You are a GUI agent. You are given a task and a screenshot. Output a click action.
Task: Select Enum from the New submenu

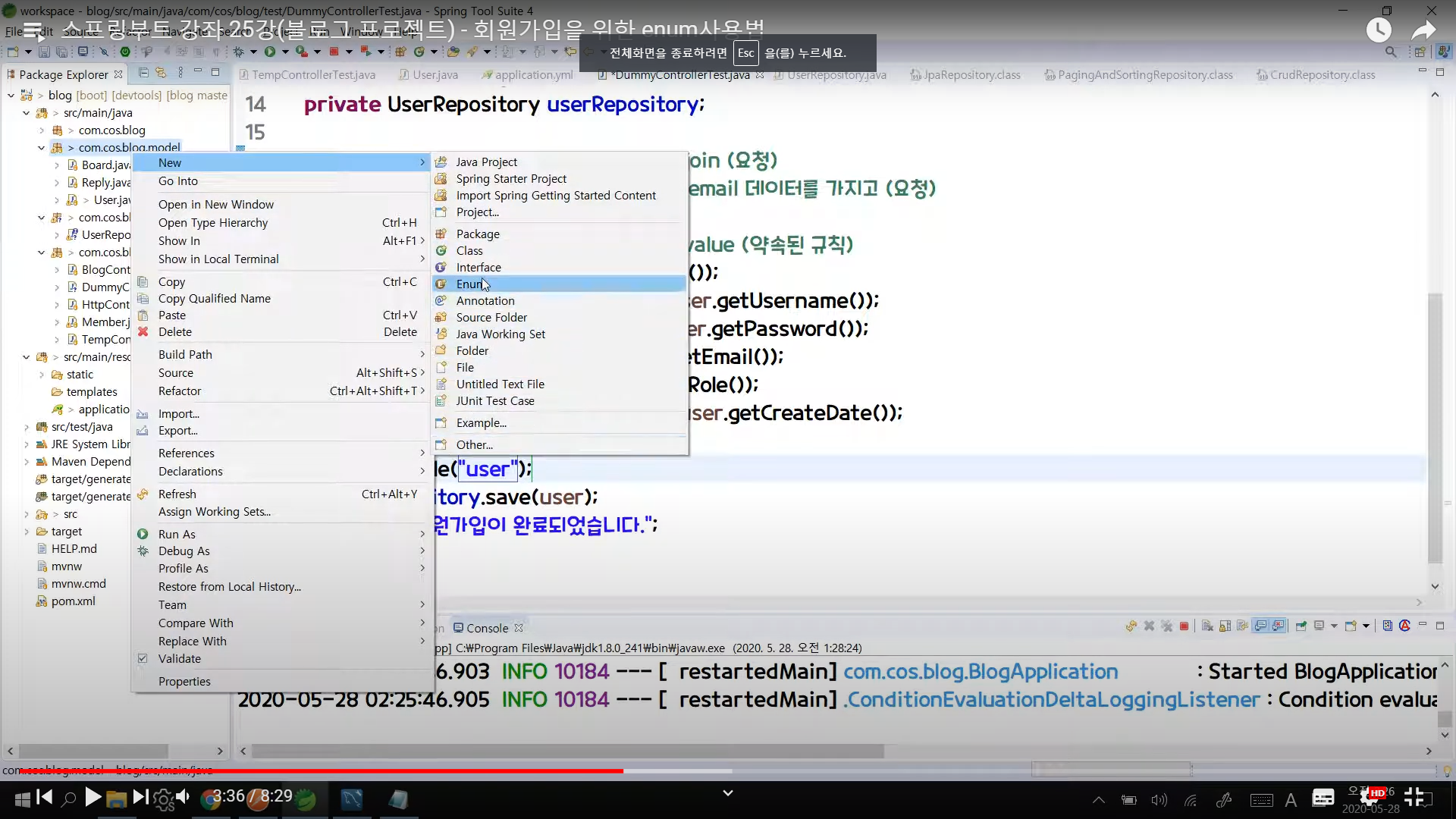[x=469, y=284]
